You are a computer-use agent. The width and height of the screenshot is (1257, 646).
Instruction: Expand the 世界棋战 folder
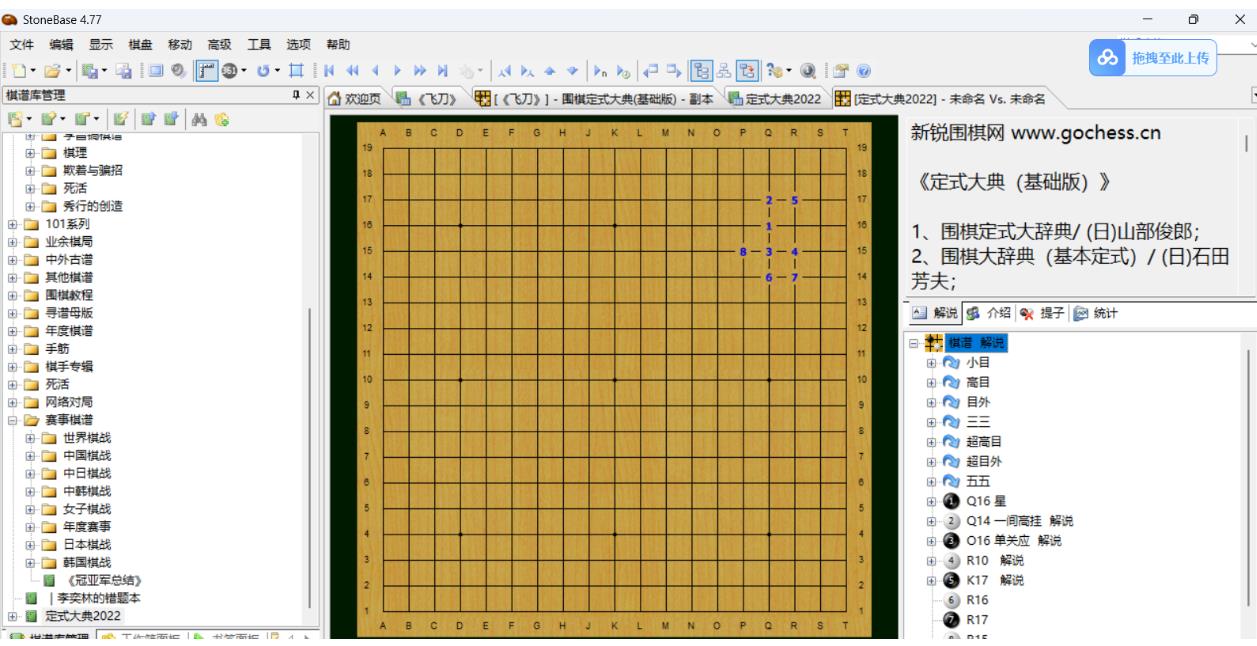click(31, 438)
